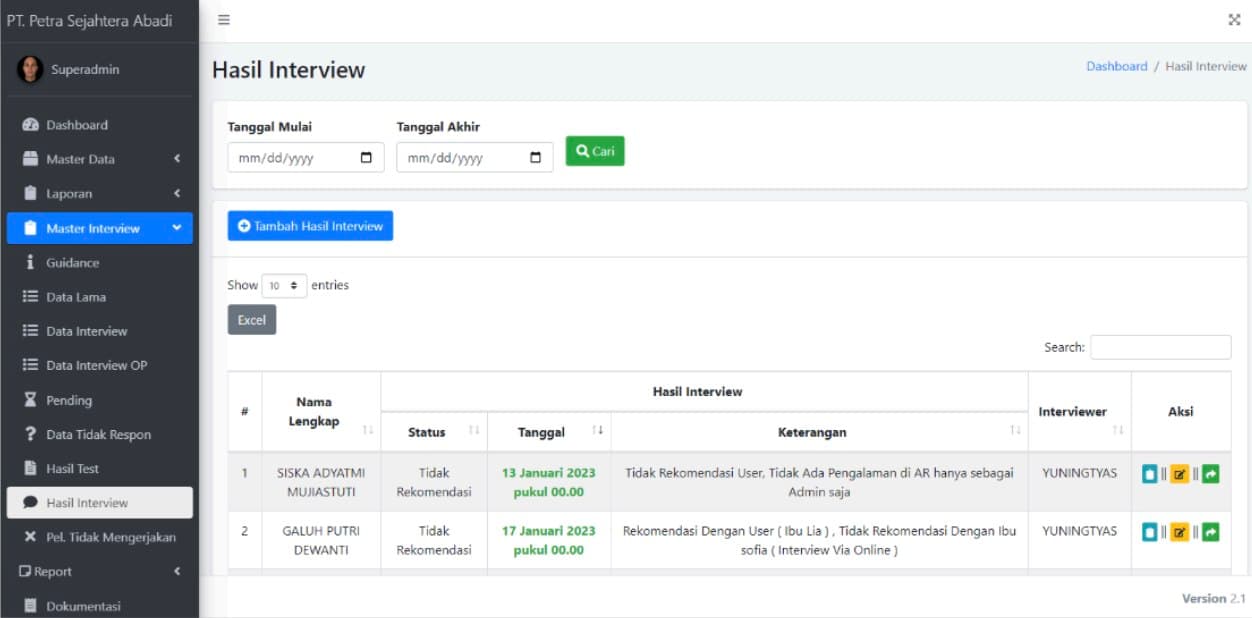Export the table with the Excel button

(x=252, y=320)
